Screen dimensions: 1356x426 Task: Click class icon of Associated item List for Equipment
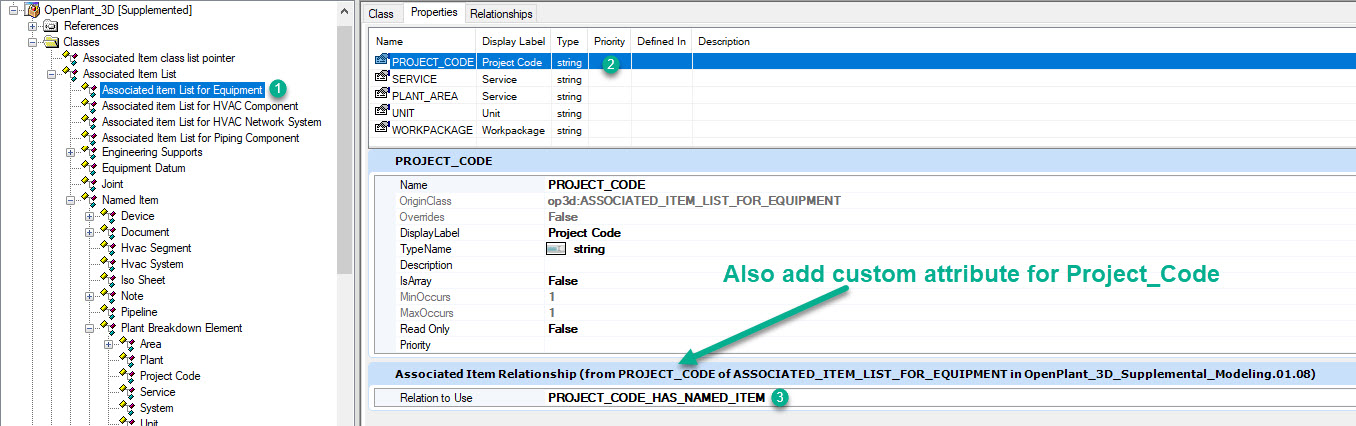89,90
